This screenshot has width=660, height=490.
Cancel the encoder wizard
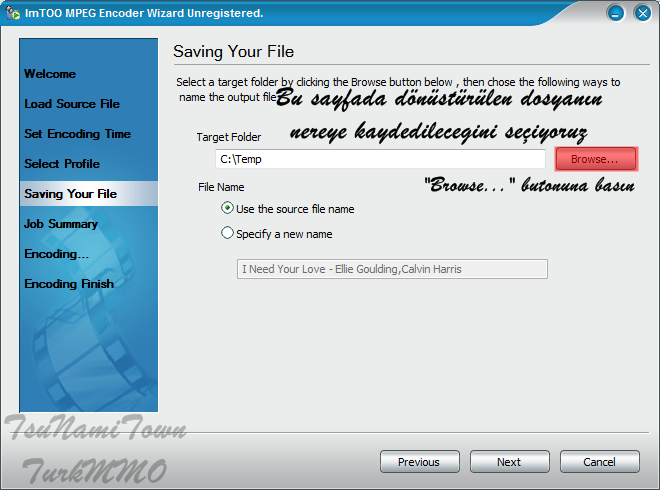click(x=599, y=462)
